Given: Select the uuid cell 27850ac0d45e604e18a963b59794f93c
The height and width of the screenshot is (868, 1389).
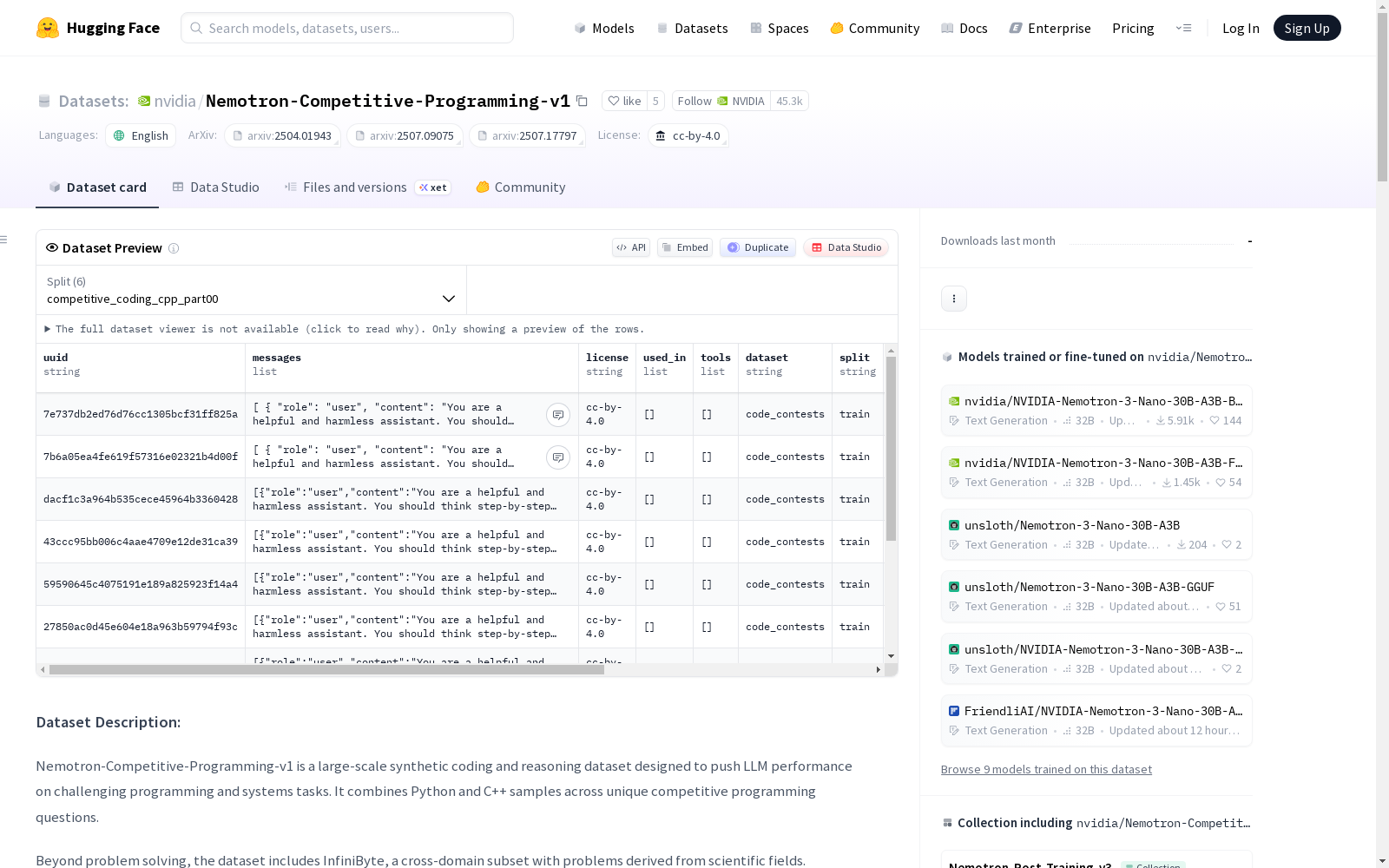Looking at the screenshot, I should (141, 628).
